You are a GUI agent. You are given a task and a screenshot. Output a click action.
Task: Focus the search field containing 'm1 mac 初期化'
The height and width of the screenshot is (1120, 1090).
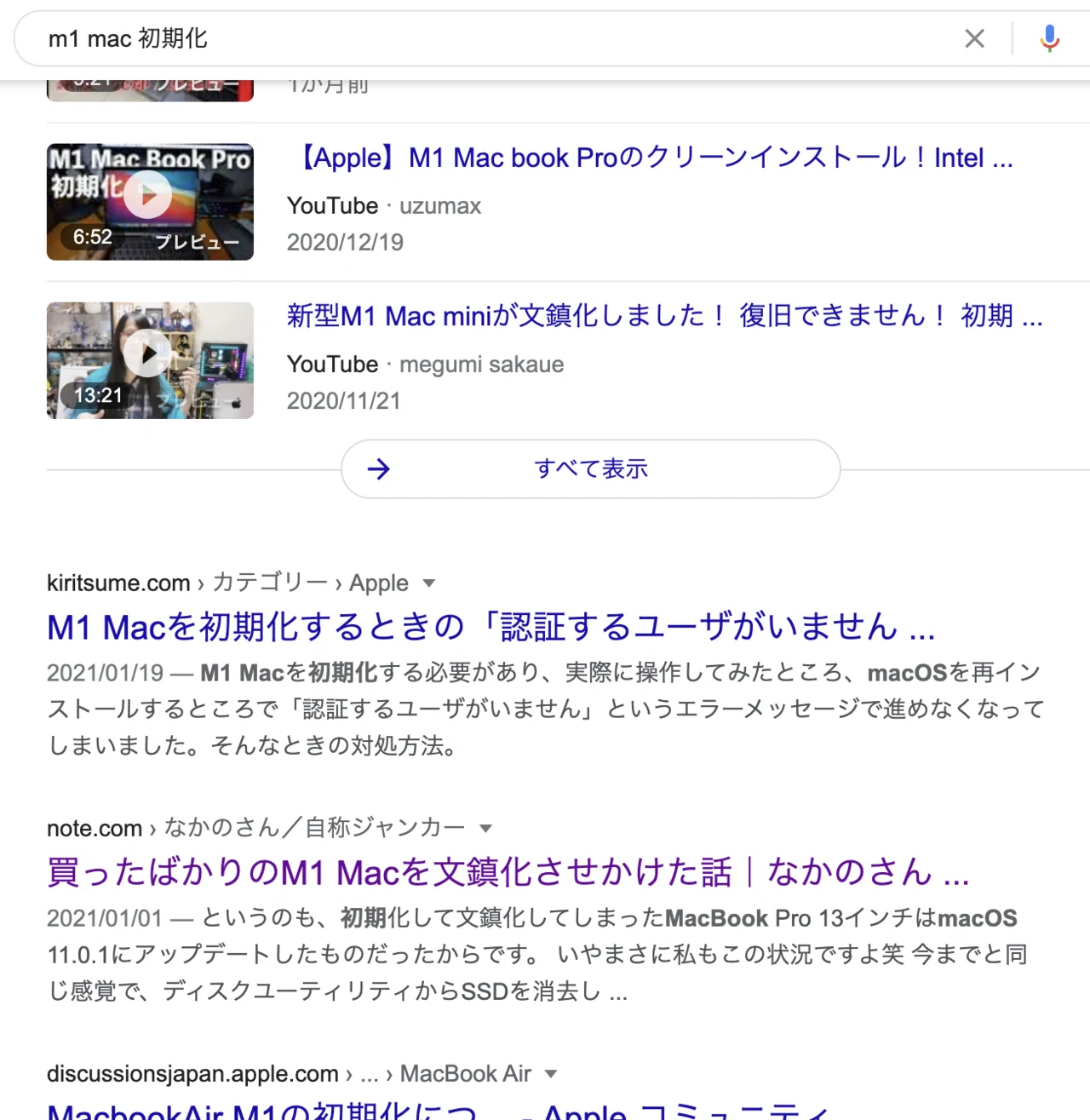[494, 38]
